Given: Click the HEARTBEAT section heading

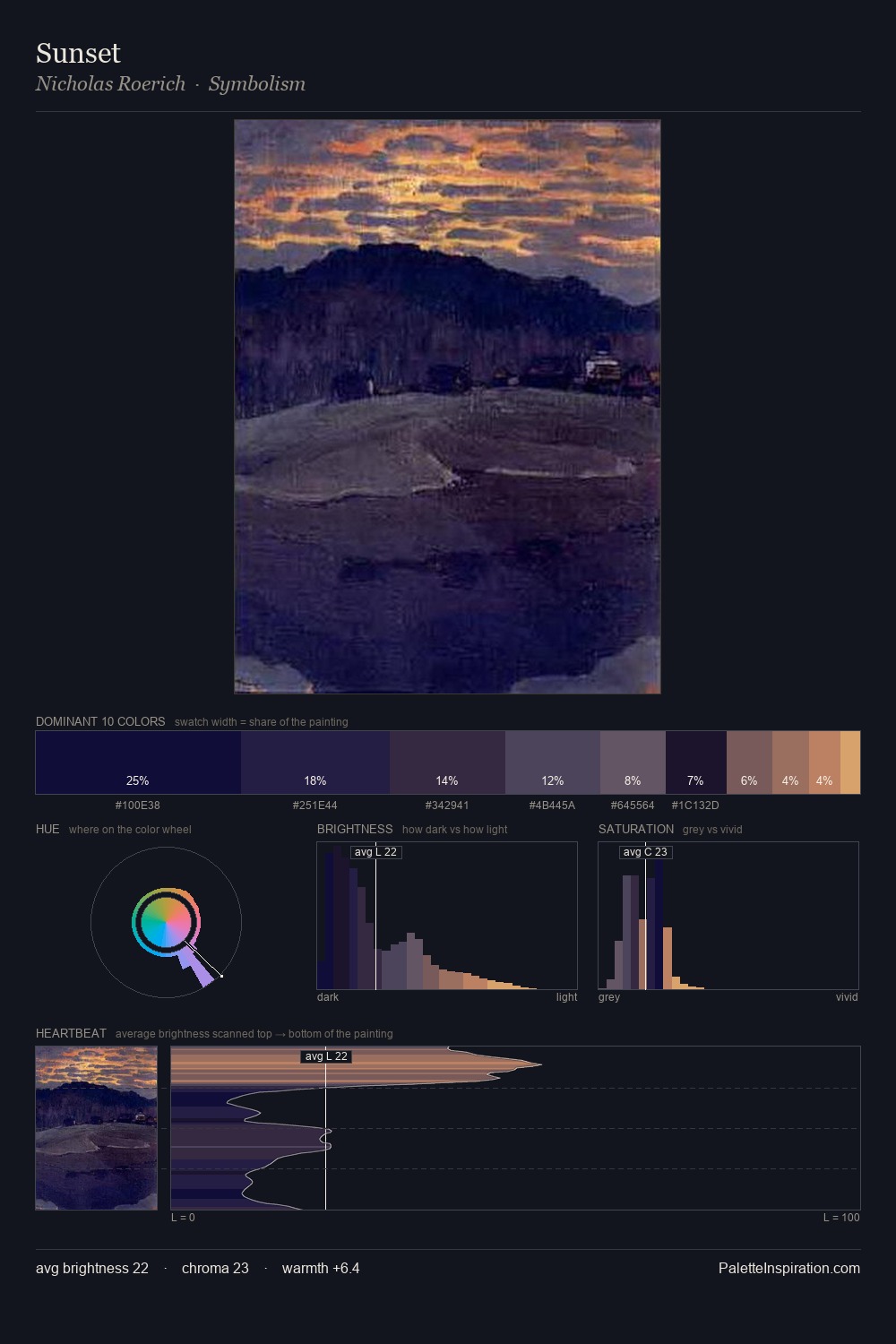Looking at the screenshot, I should [71, 1033].
